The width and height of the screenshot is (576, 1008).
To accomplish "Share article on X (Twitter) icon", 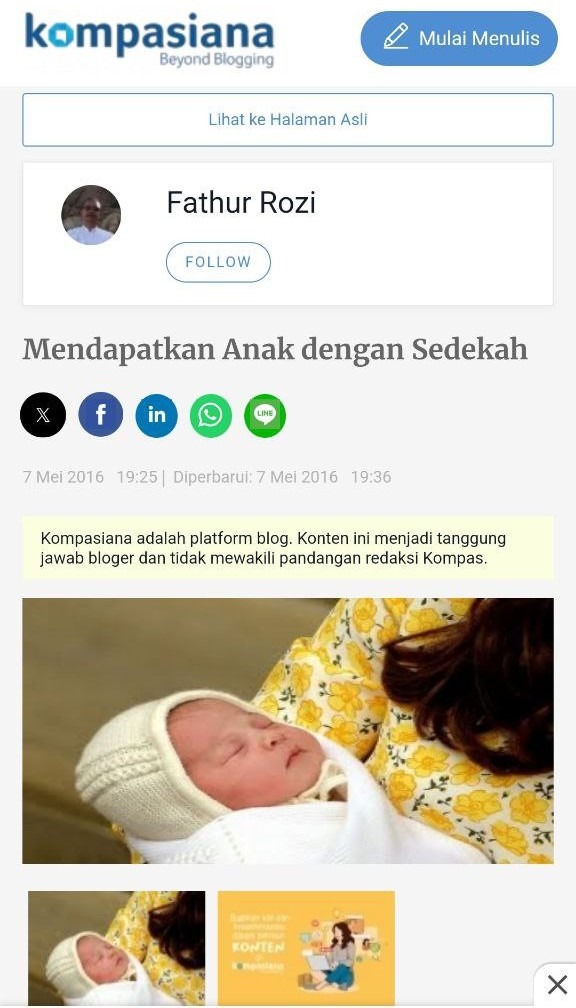I will (x=43, y=415).
